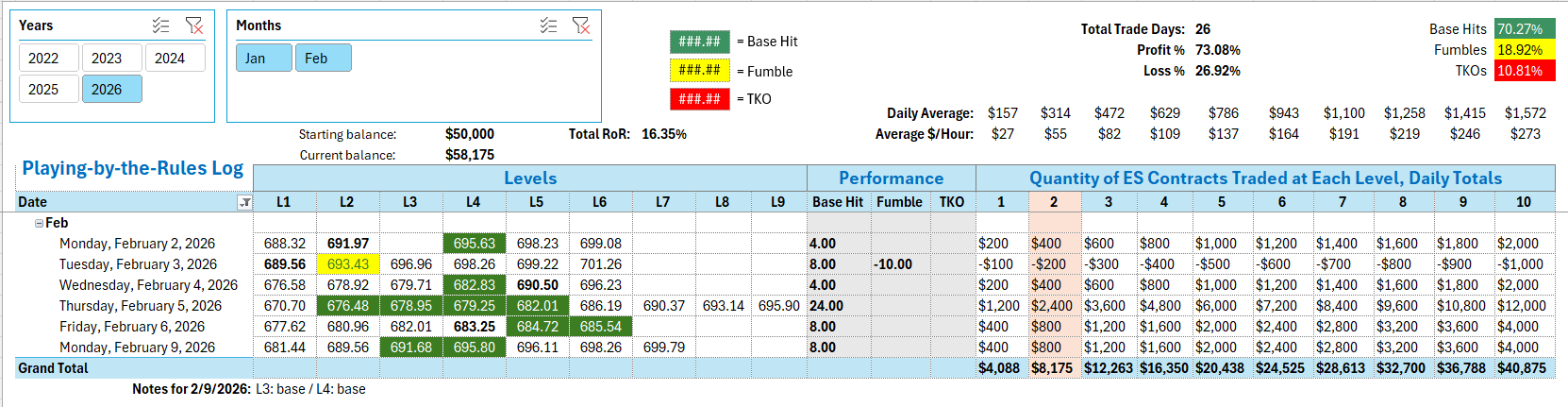This screenshot has height=407, width=1568.
Task: Select year 2024 in the Years slicer
Action: click(x=170, y=59)
